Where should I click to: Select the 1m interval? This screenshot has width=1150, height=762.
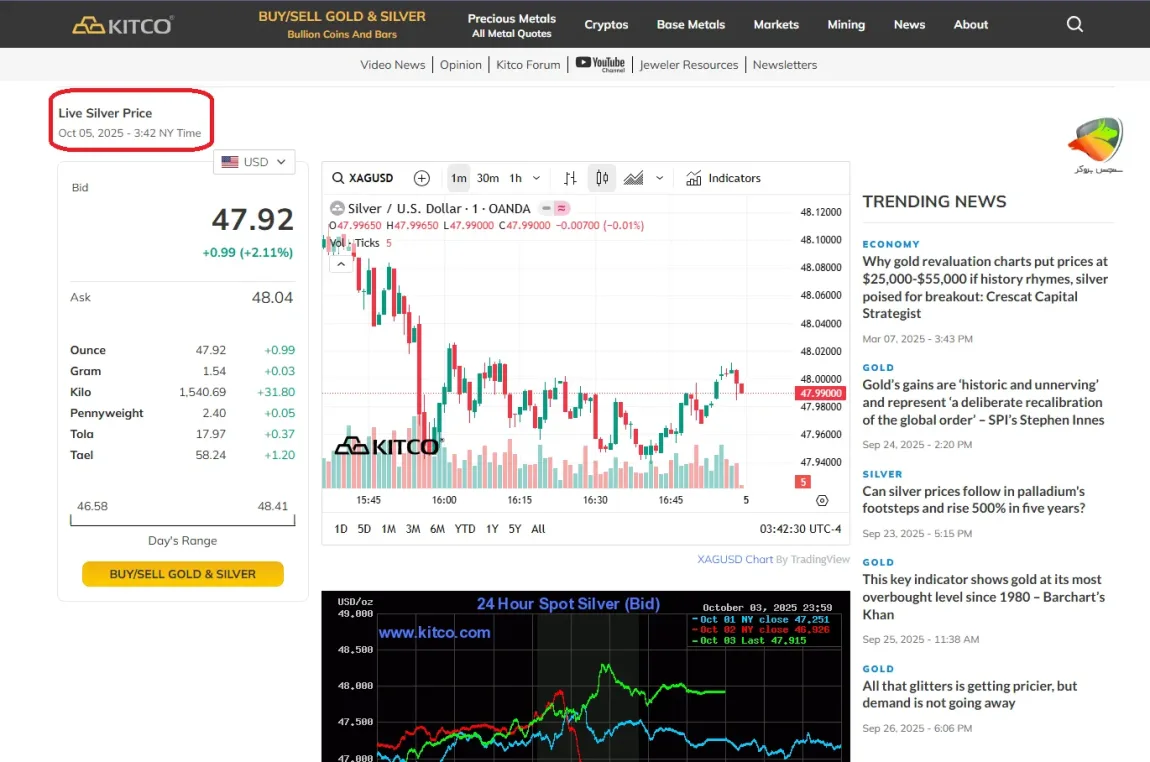pyautogui.click(x=458, y=178)
